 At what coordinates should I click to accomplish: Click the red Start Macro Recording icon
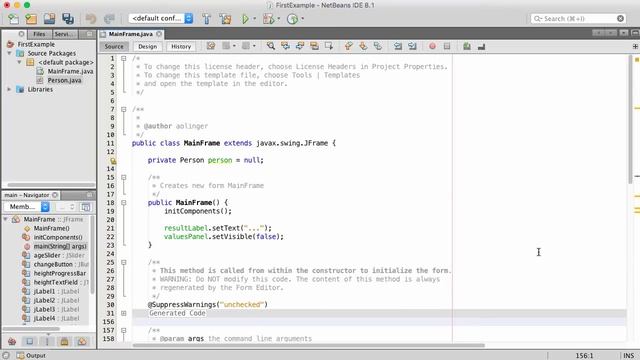click(432, 46)
